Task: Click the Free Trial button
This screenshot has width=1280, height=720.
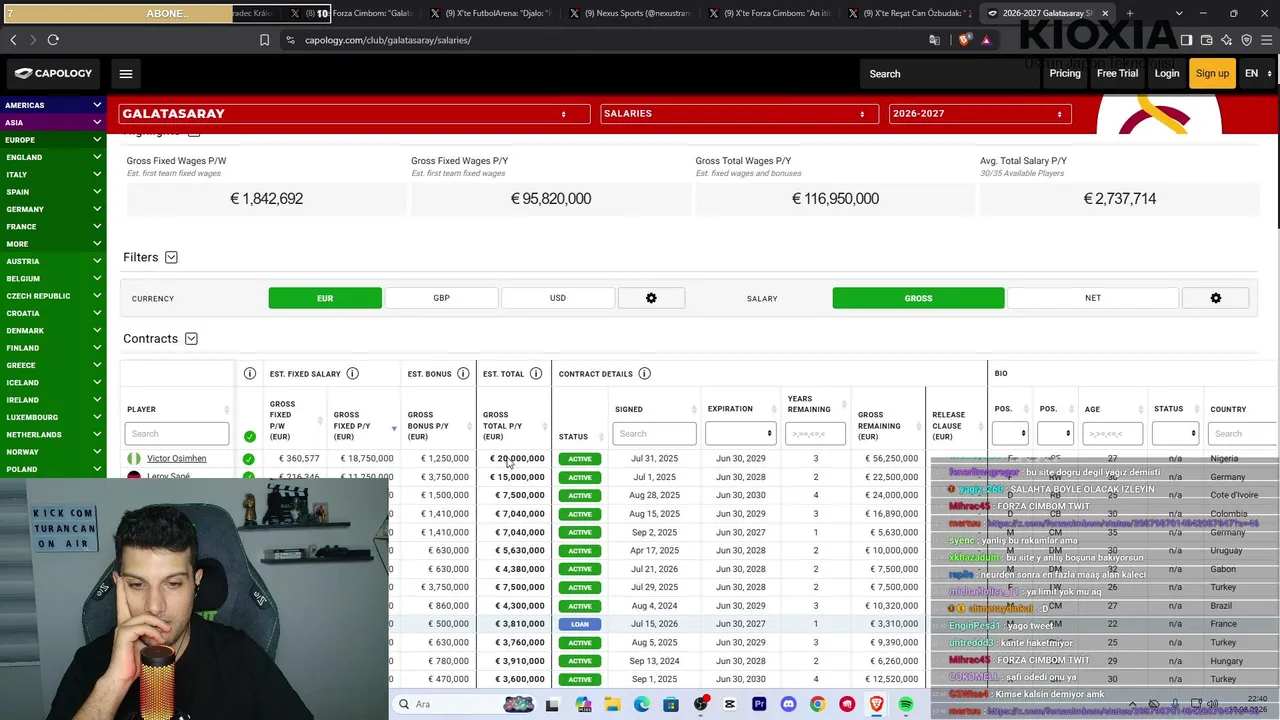Action: click(x=1117, y=73)
